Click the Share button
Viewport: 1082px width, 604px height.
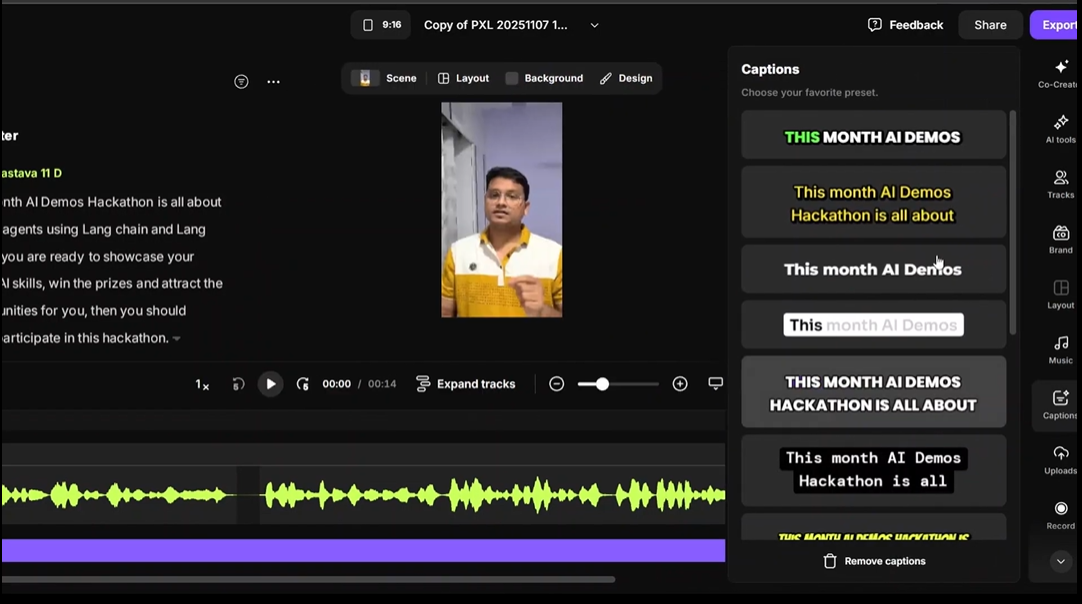[x=990, y=25]
